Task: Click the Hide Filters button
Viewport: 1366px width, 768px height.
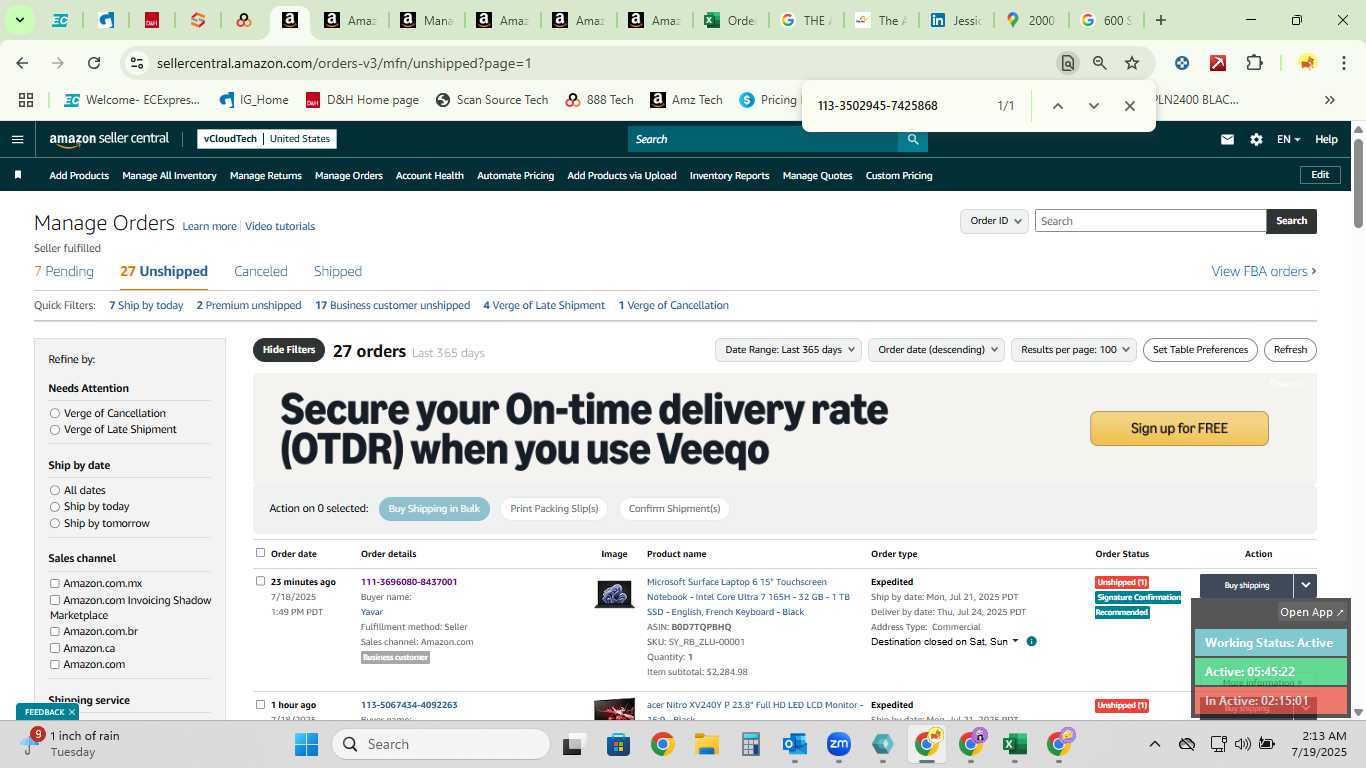Action: click(x=289, y=350)
